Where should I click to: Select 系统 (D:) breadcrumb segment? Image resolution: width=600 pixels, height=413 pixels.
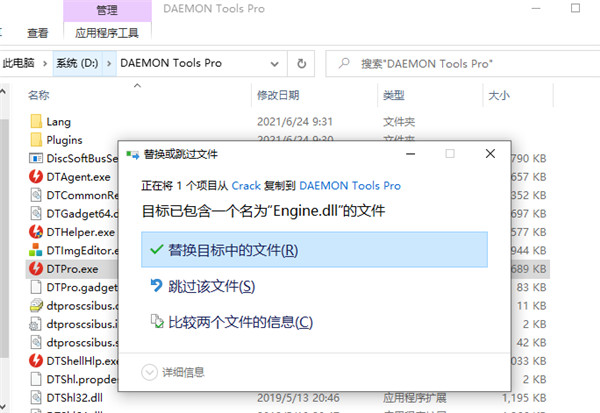coord(77,63)
